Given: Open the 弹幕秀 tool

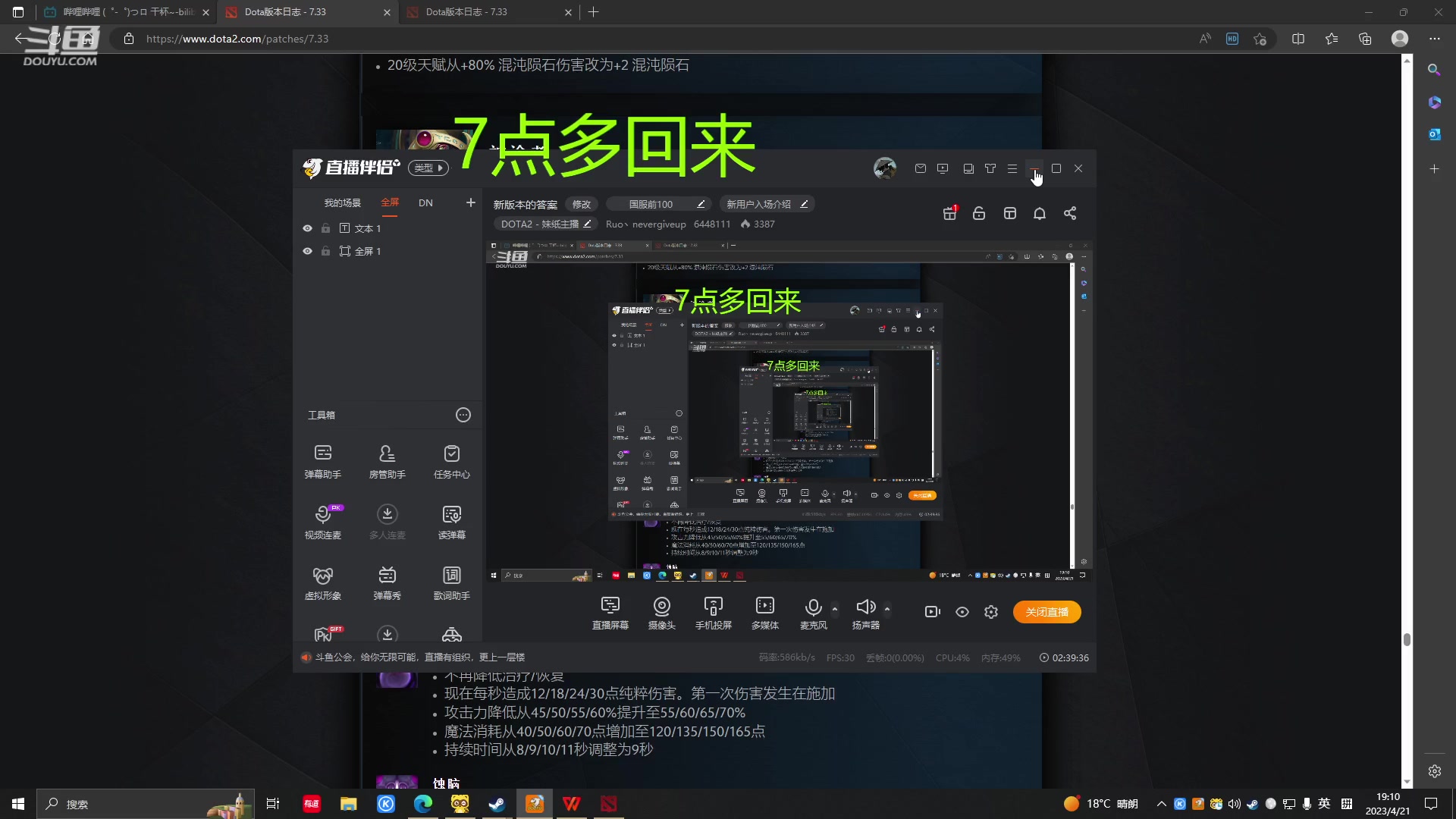Looking at the screenshot, I should 387,582.
